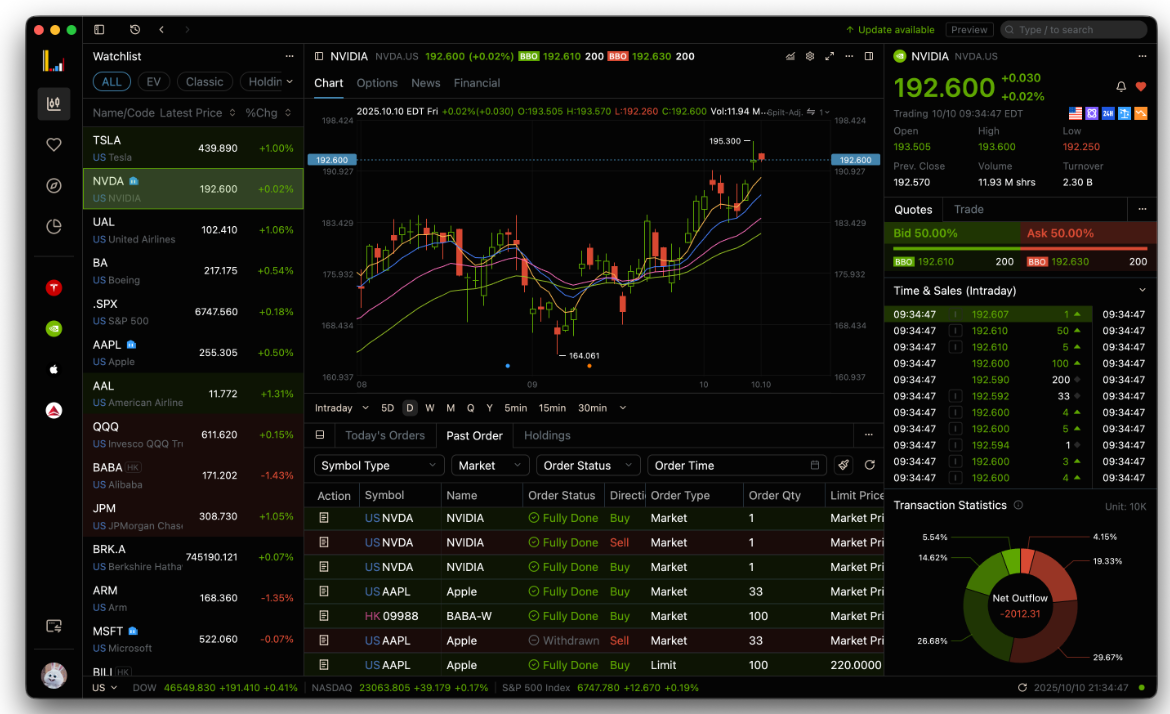Click the Preview button
This screenshot has height=714, width=1170.
[x=969, y=30]
